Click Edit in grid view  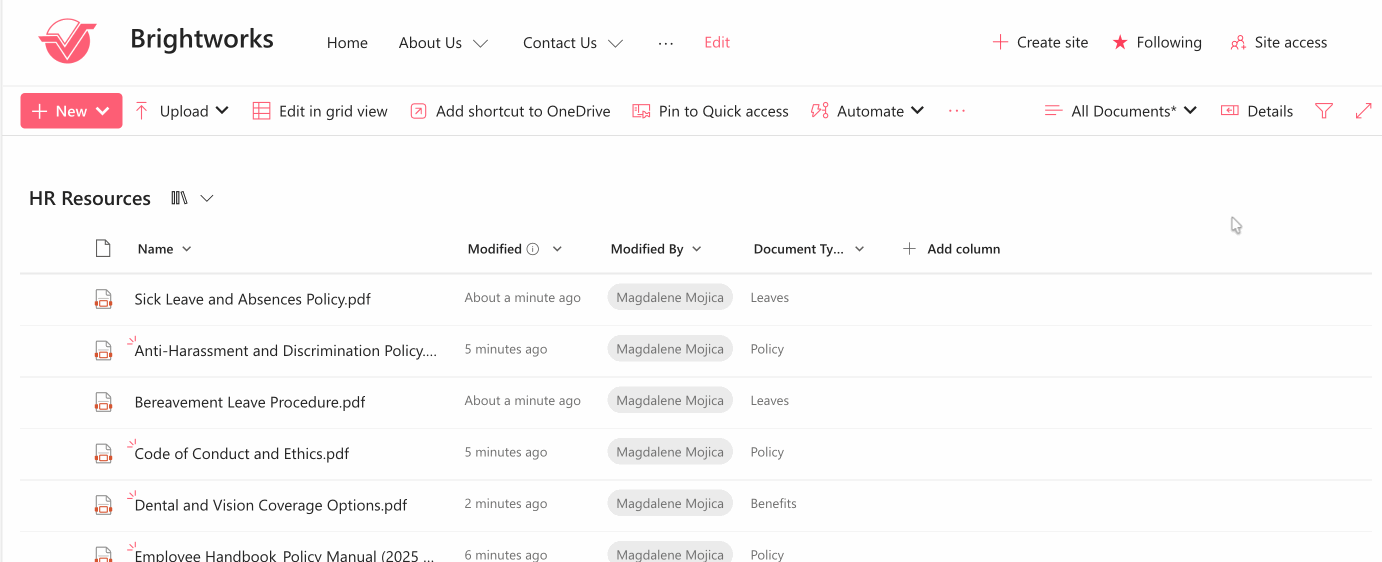pos(320,111)
